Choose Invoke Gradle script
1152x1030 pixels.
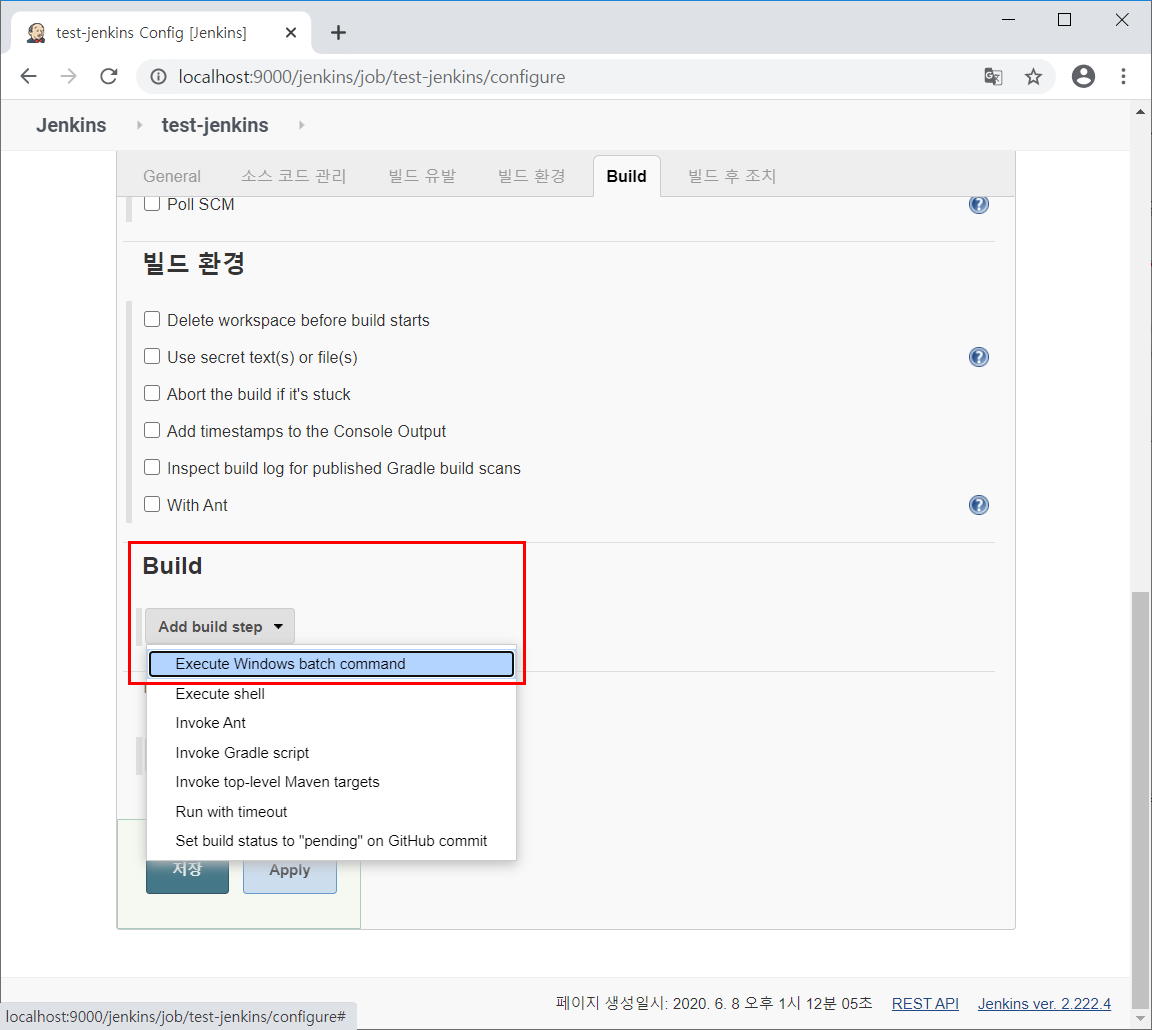point(331,752)
